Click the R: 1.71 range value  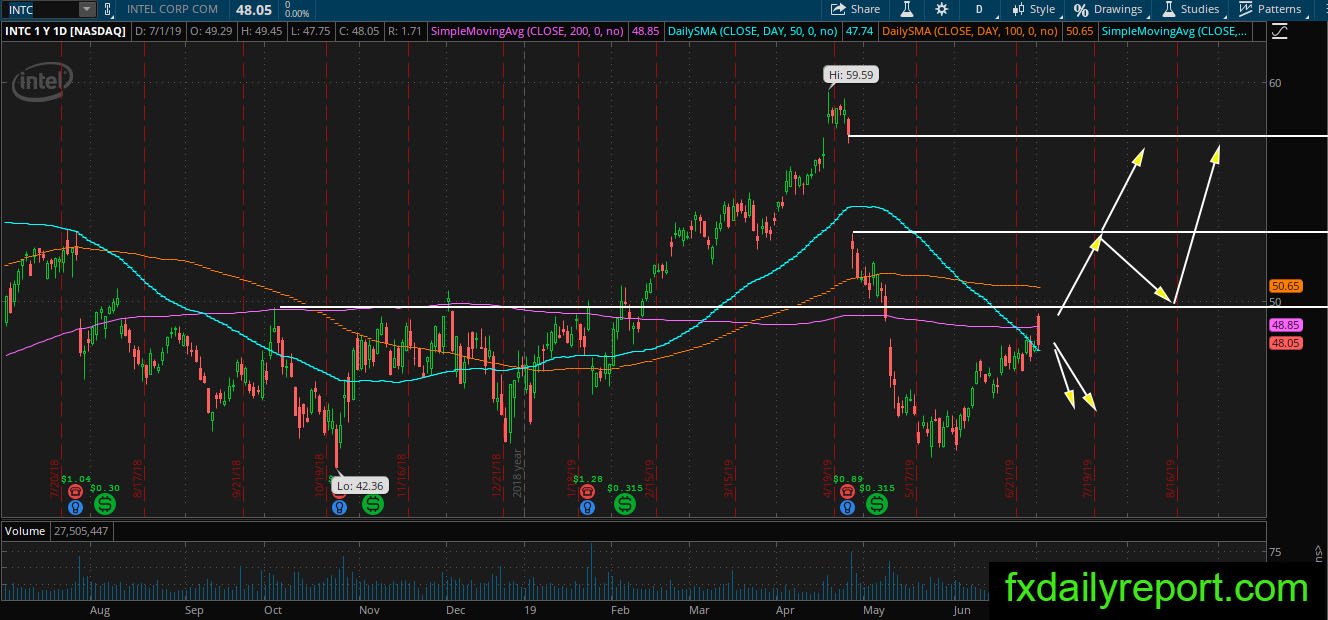pos(403,32)
